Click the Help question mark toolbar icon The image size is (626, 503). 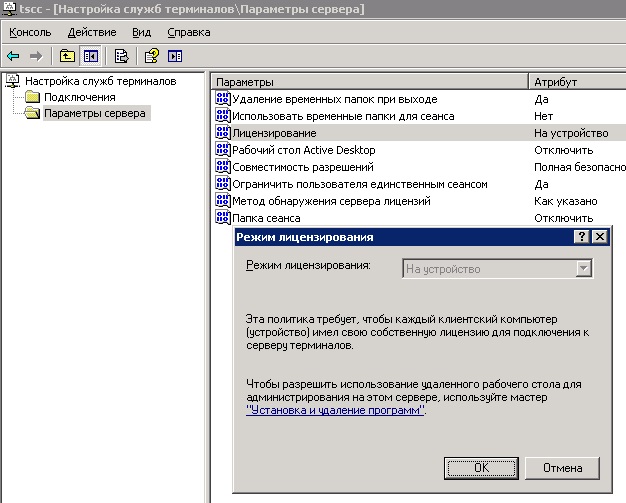click(x=152, y=56)
